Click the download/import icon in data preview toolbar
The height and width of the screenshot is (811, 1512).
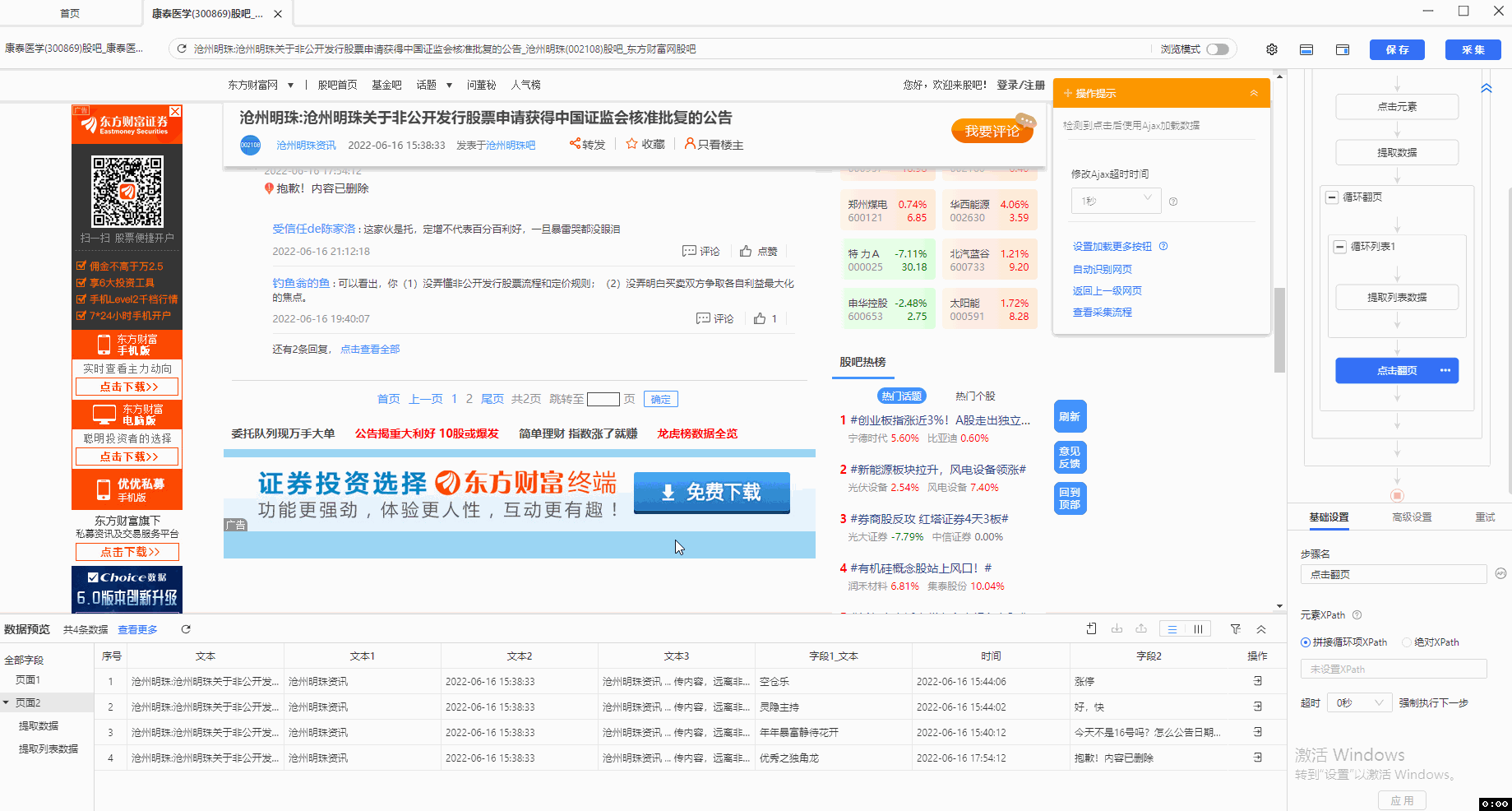[x=1117, y=629]
